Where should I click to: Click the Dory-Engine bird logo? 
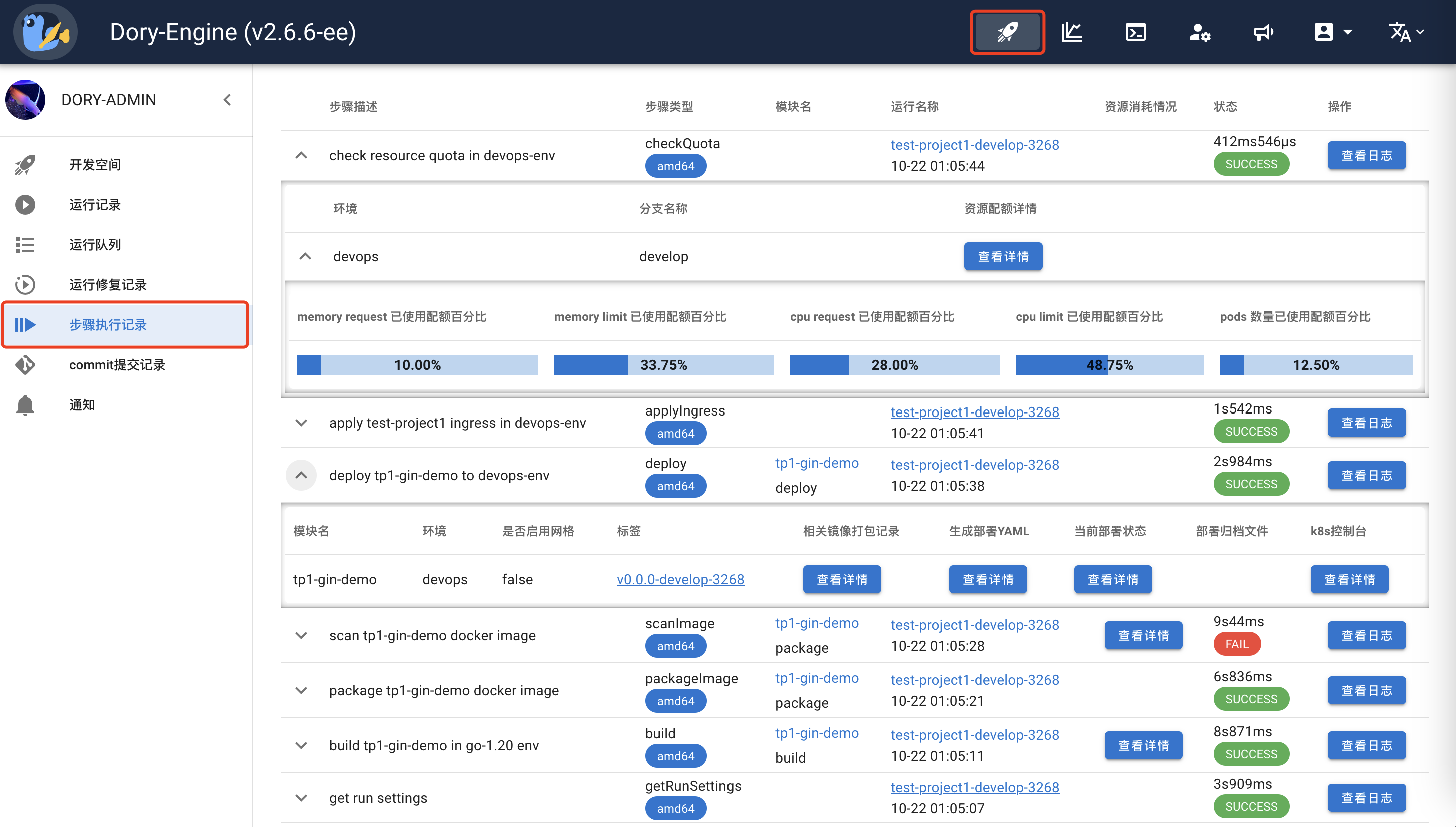(45, 32)
